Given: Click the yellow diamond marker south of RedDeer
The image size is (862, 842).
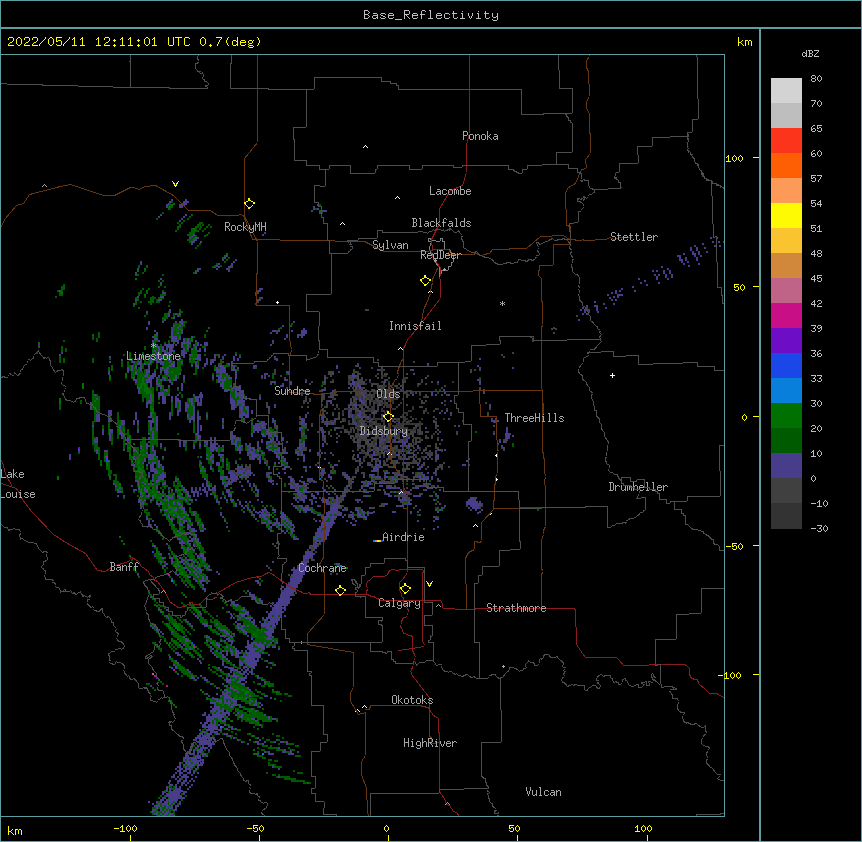Looking at the screenshot, I should click(426, 281).
